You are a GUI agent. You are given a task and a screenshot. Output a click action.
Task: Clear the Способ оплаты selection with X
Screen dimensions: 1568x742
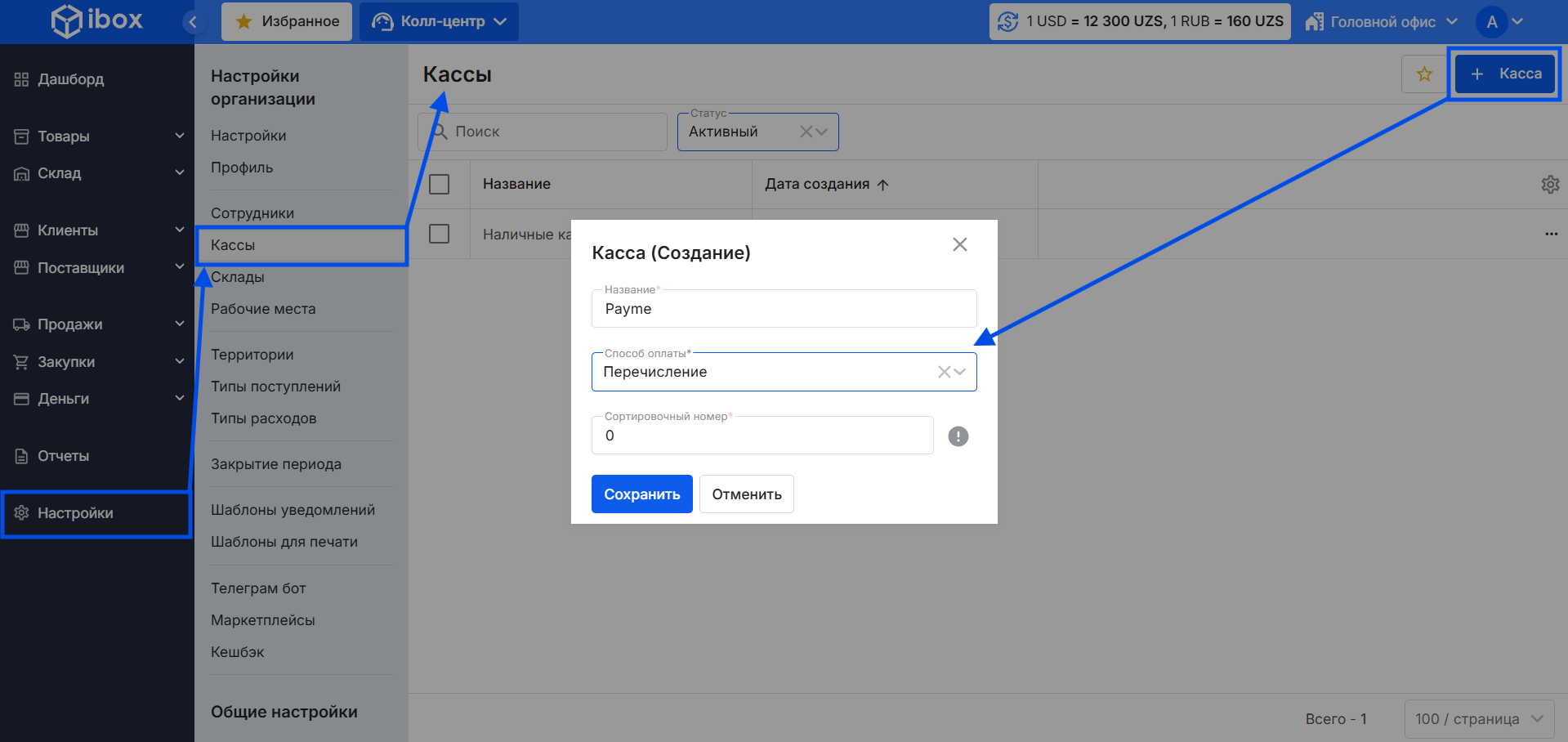pyautogui.click(x=944, y=372)
